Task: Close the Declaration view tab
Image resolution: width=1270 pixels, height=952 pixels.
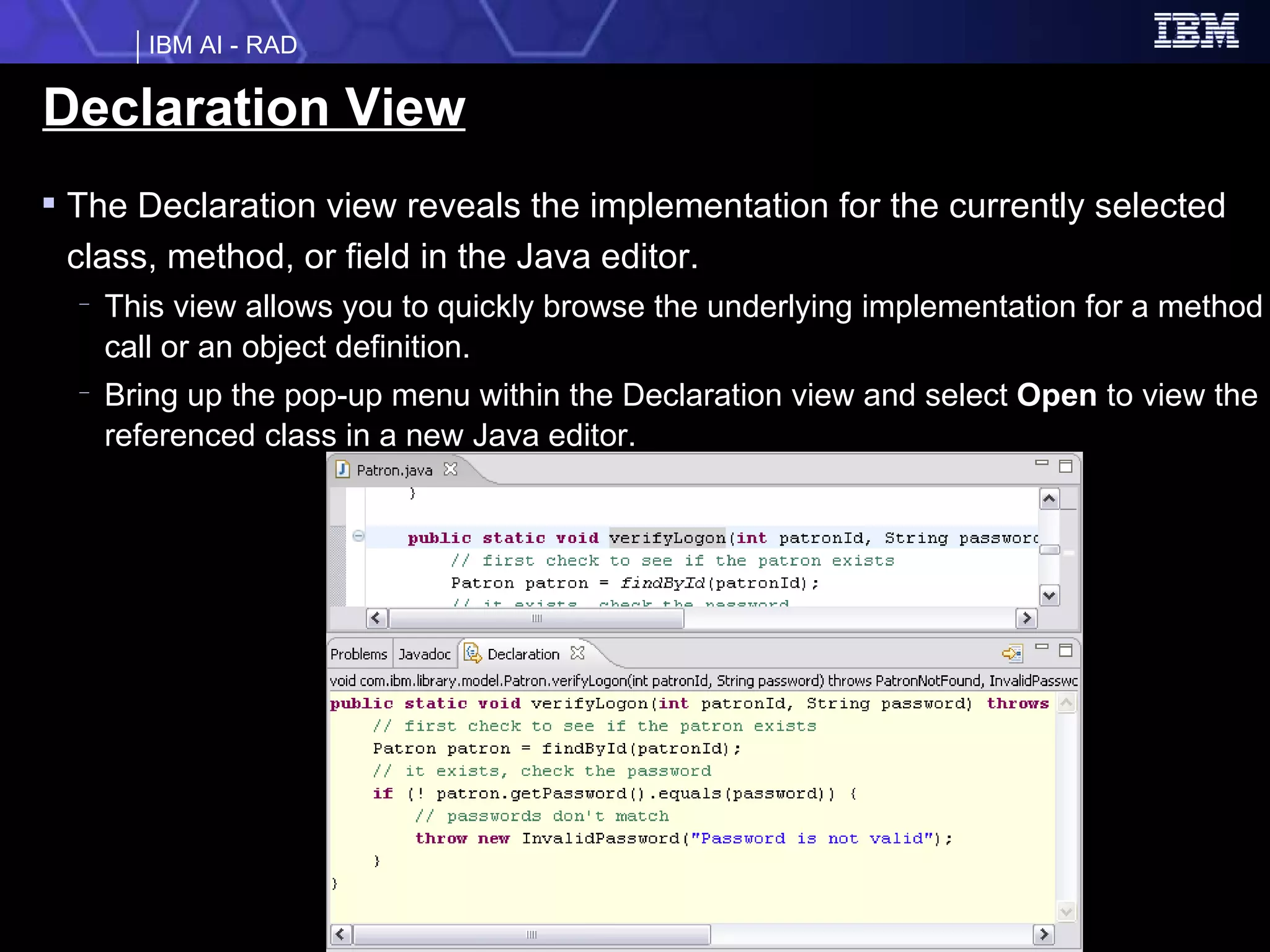Action: click(577, 653)
